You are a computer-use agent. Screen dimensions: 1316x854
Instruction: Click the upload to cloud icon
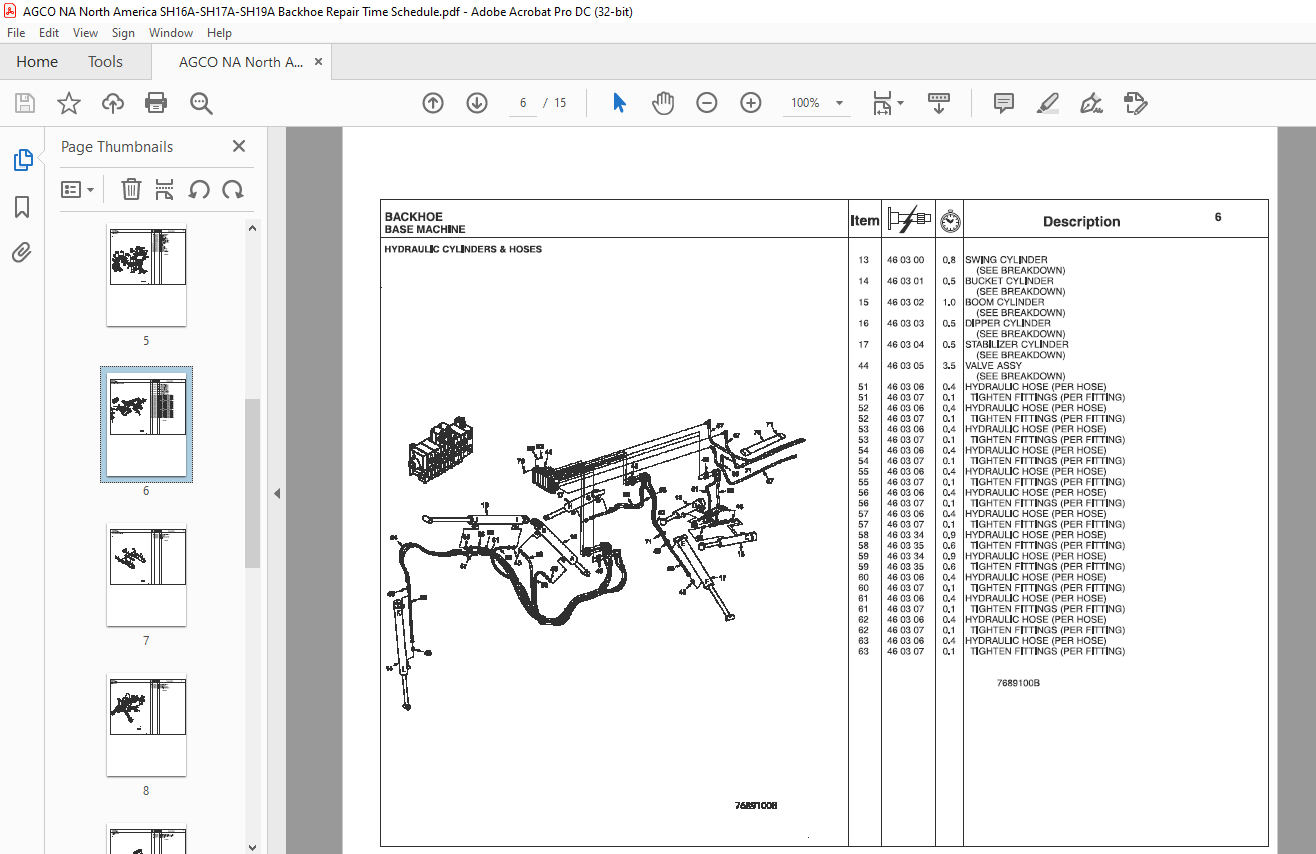[113, 103]
